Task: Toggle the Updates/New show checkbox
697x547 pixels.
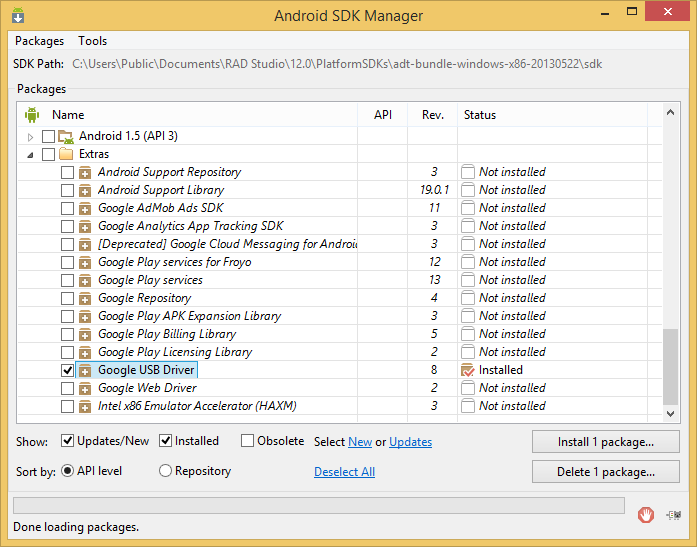Action: click(67, 441)
